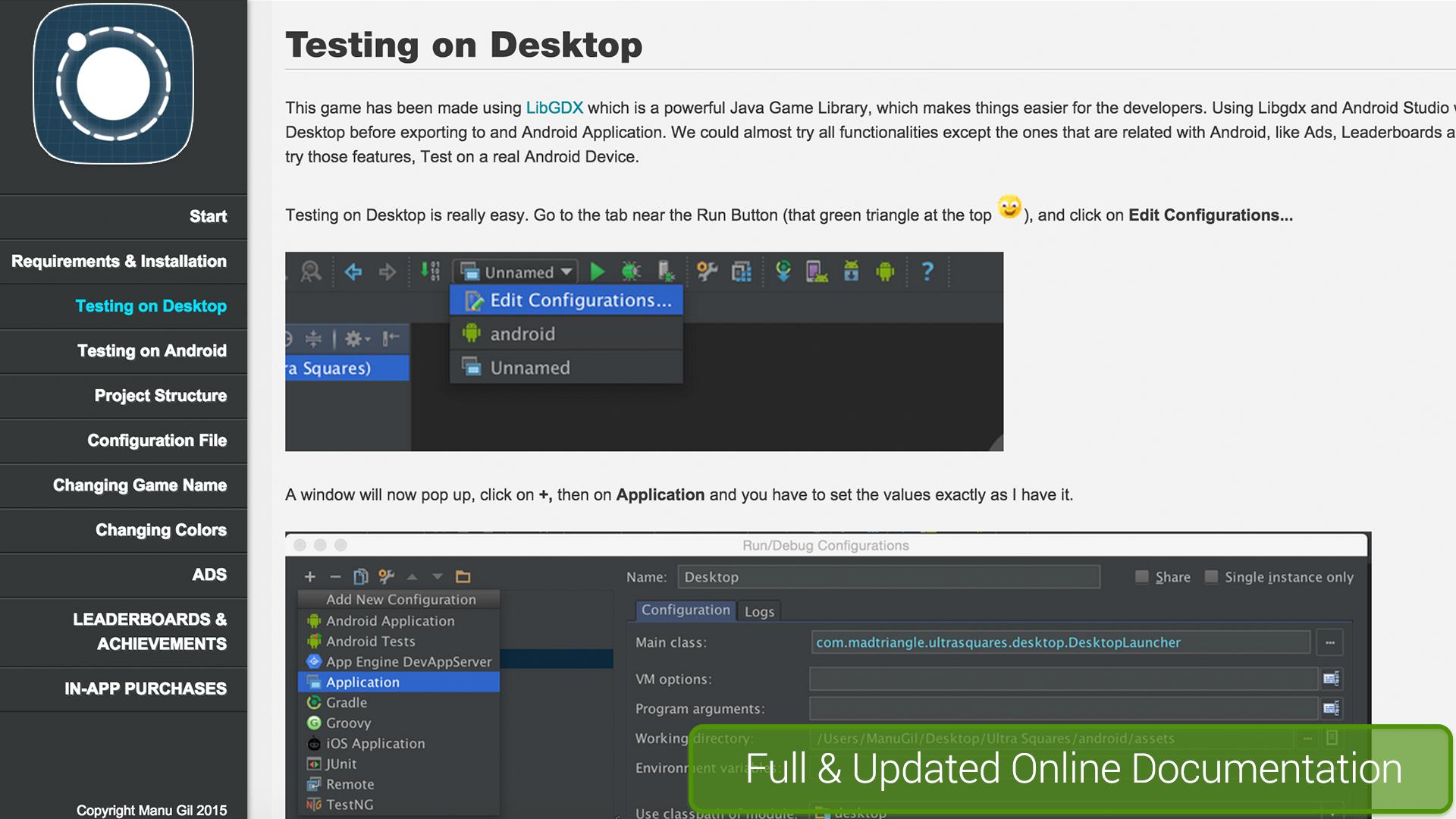
Task: Choose the android run configuration entry
Action: [566, 334]
